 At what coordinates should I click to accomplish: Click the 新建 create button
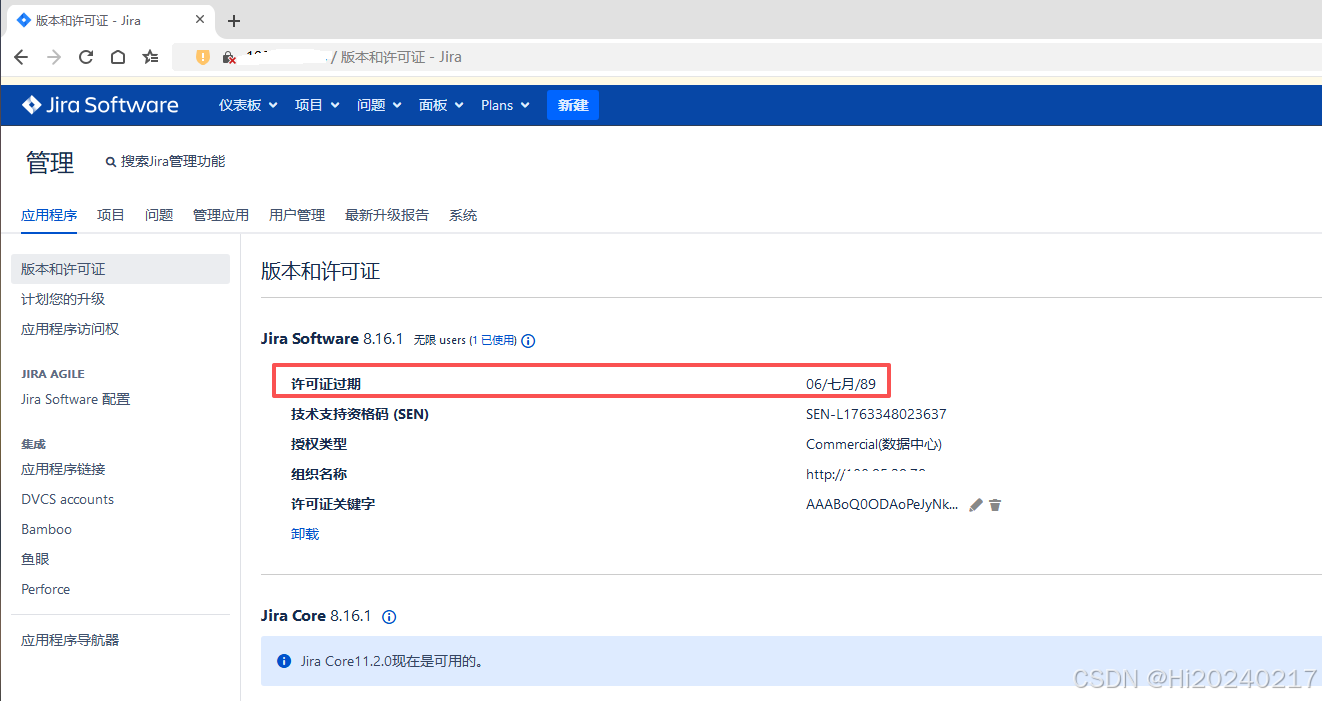[573, 105]
